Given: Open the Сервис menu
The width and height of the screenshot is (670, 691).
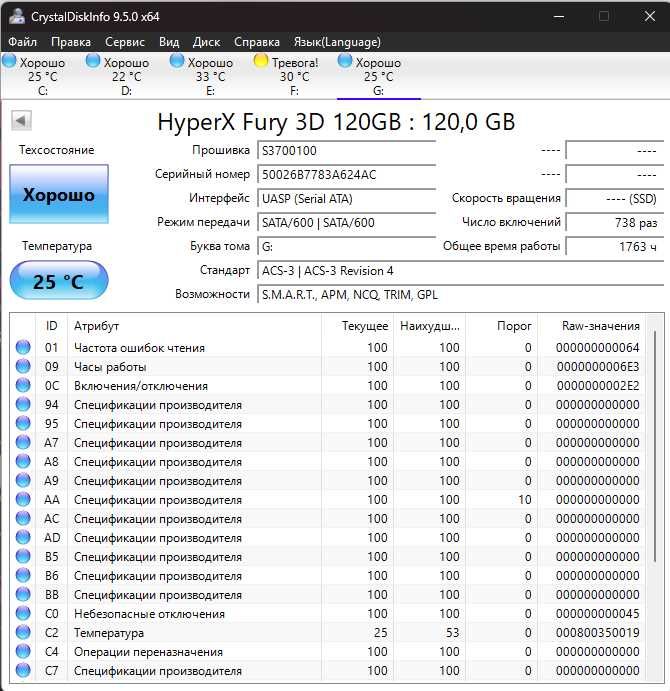Looking at the screenshot, I should tap(125, 42).
